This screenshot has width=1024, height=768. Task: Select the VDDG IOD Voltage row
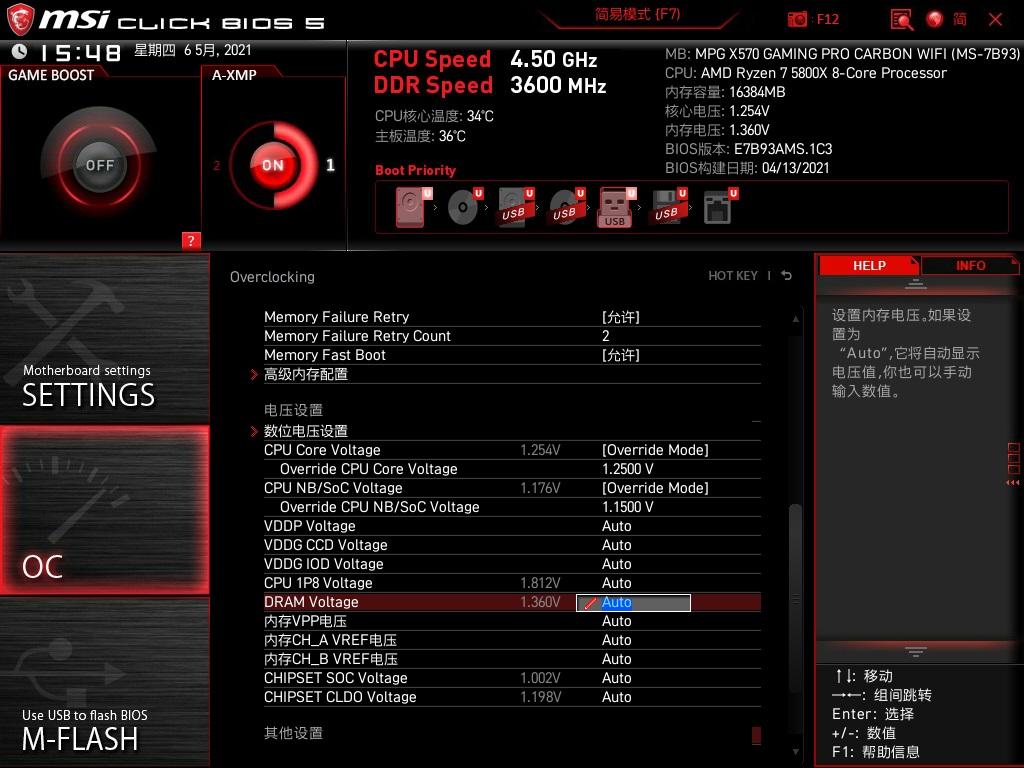(512, 564)
